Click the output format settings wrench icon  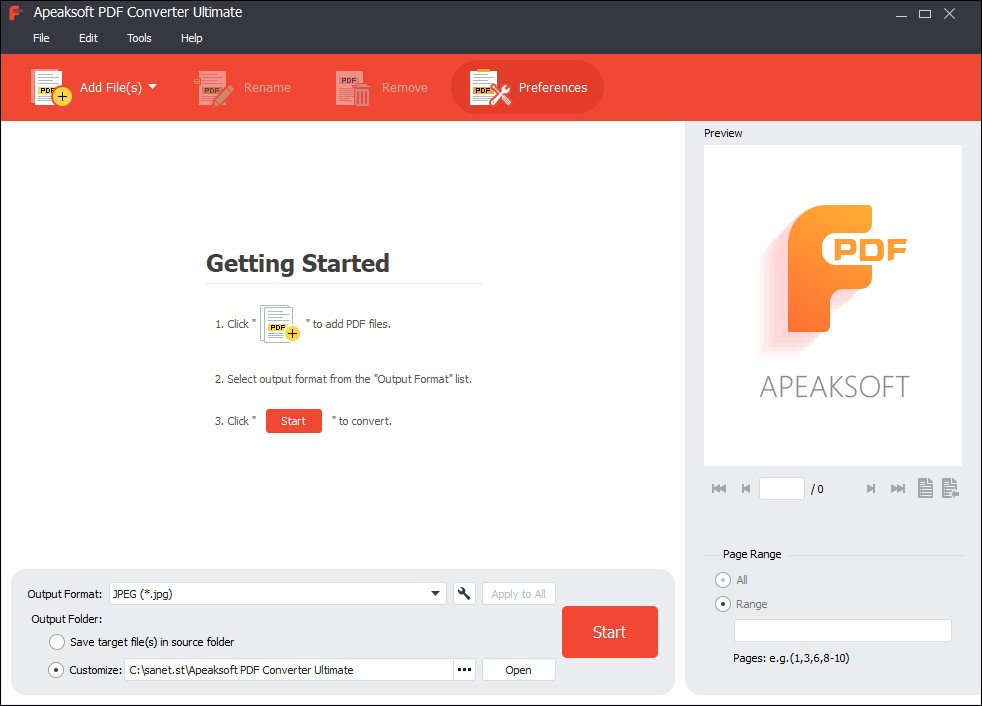[x=464, y=593]
